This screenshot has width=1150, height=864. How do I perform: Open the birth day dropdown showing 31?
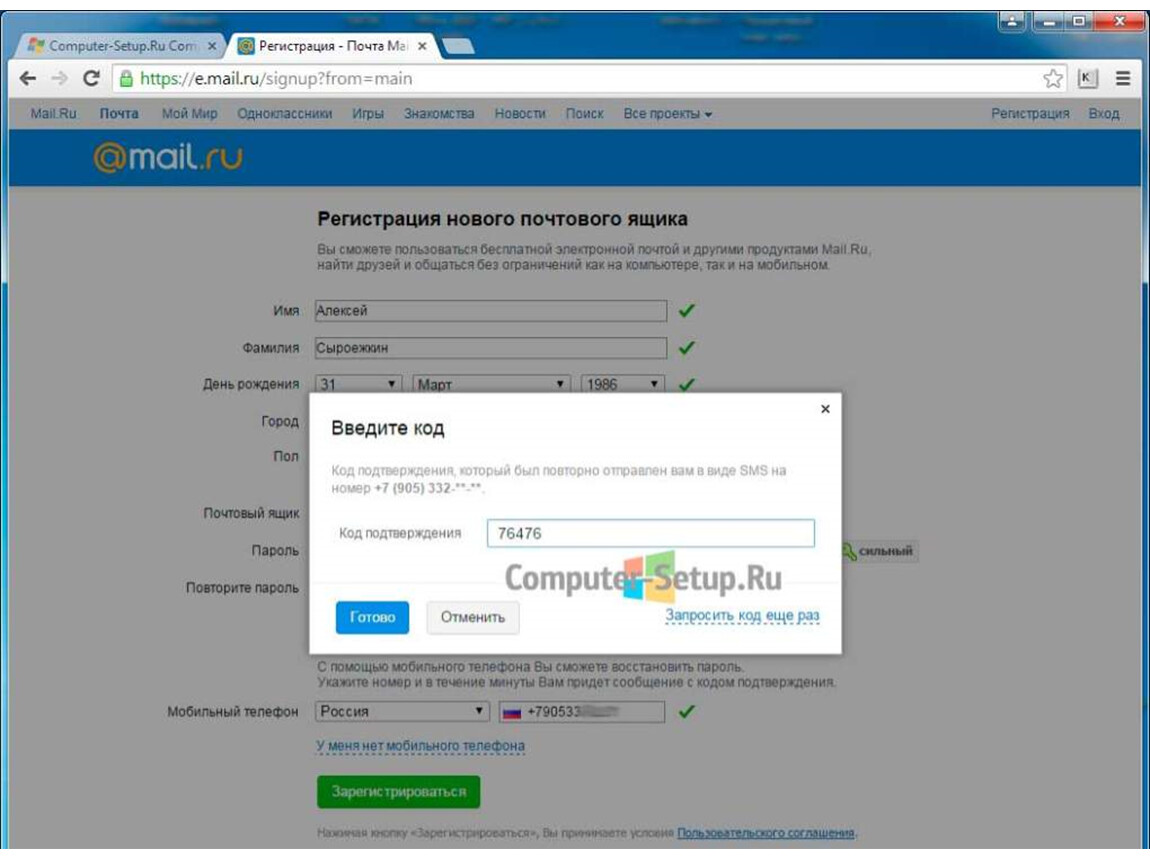click(358, 384)
